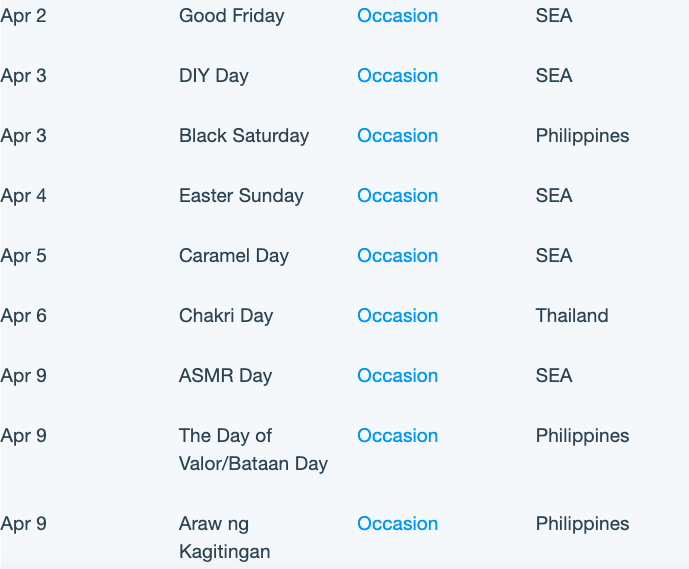Open Occasion link for Valor/Bataan Day
The image size is (689, 569).
397,435
